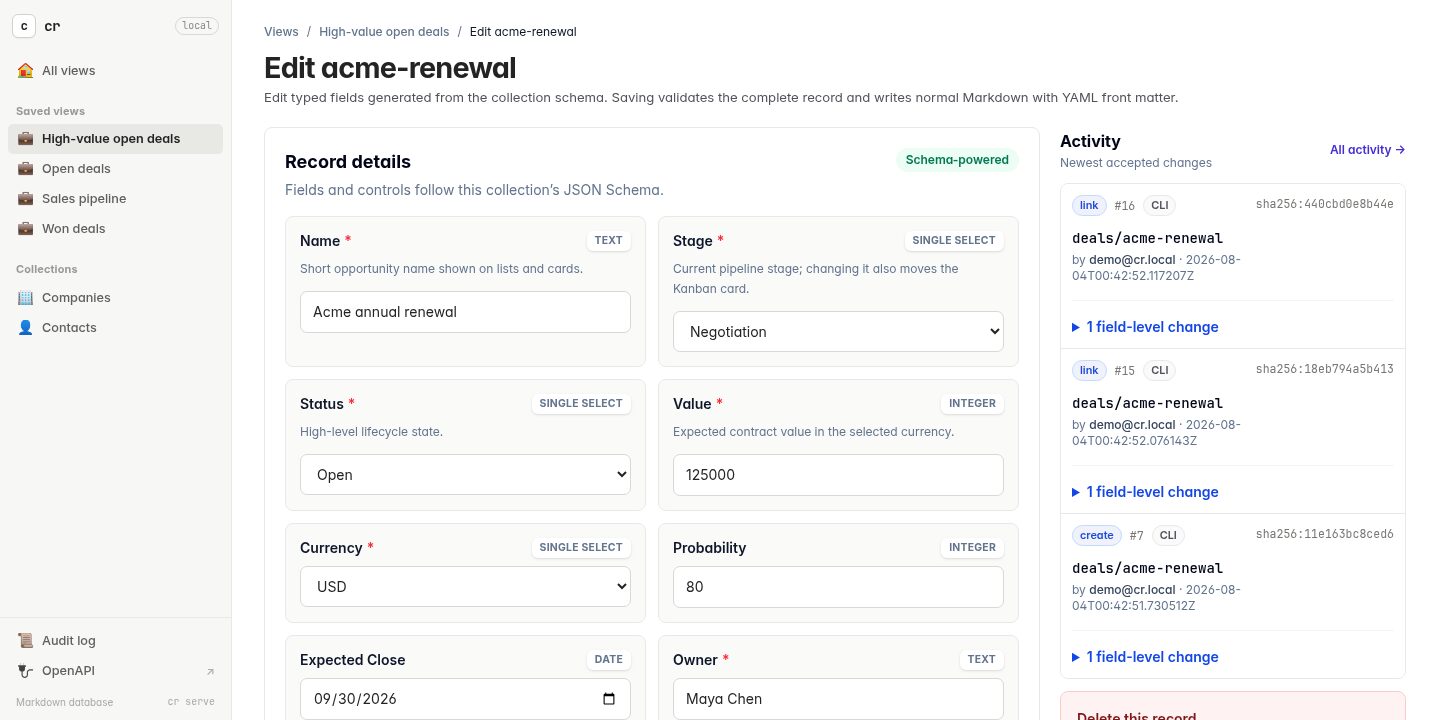The height and width of the screenshot is (720, 1440).
Task: Click briefcase icon next to Open deals
Action: (25, 169)
